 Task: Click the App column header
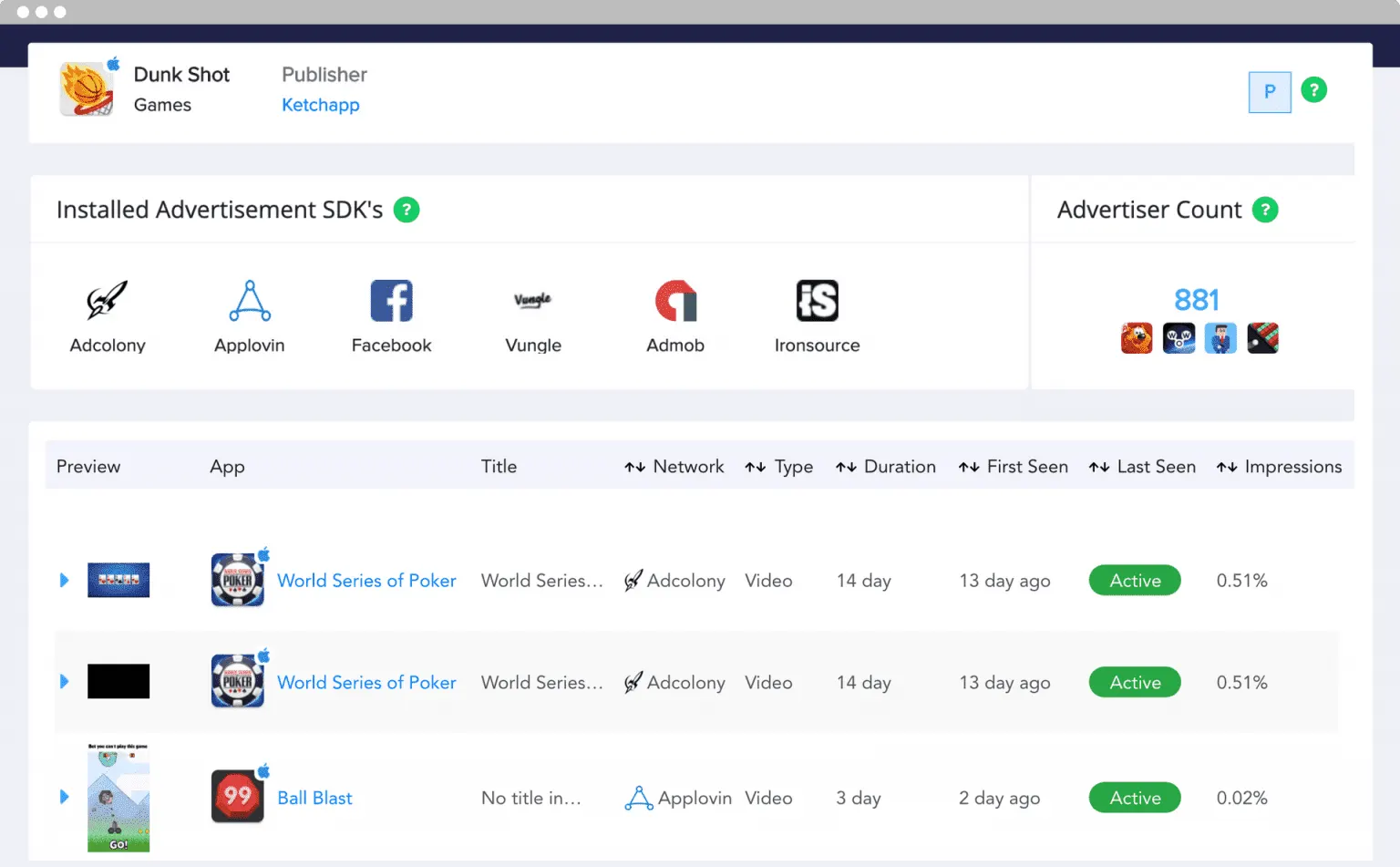coord(227,467)
